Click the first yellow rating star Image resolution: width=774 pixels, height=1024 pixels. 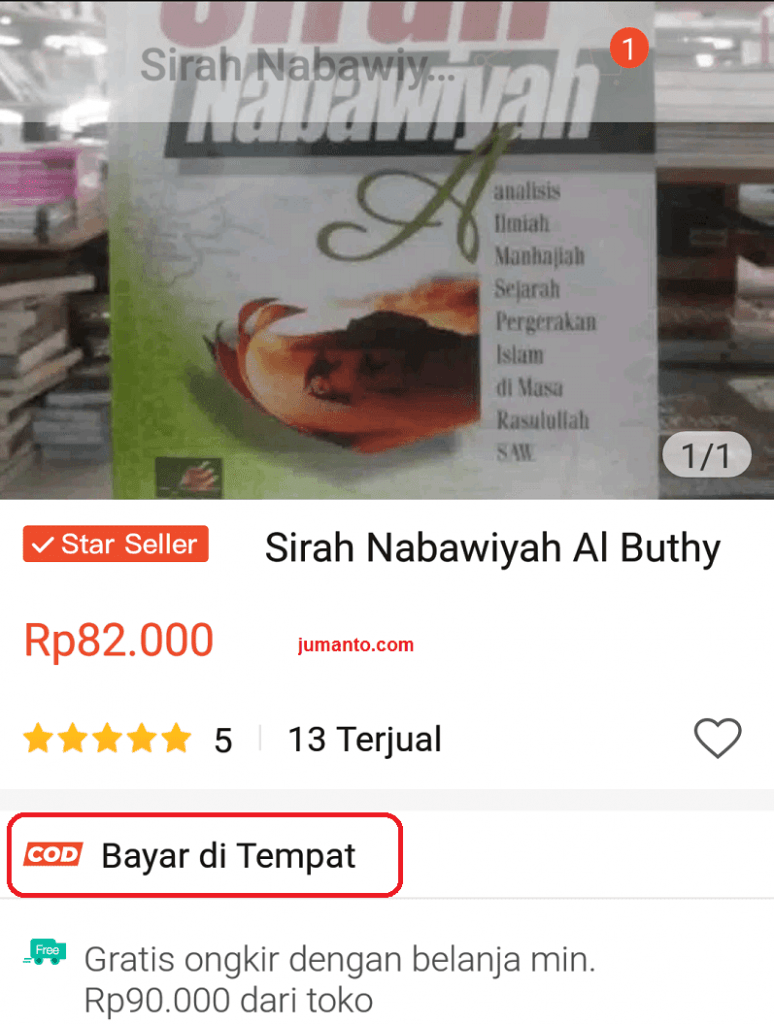tap(38, 739)
